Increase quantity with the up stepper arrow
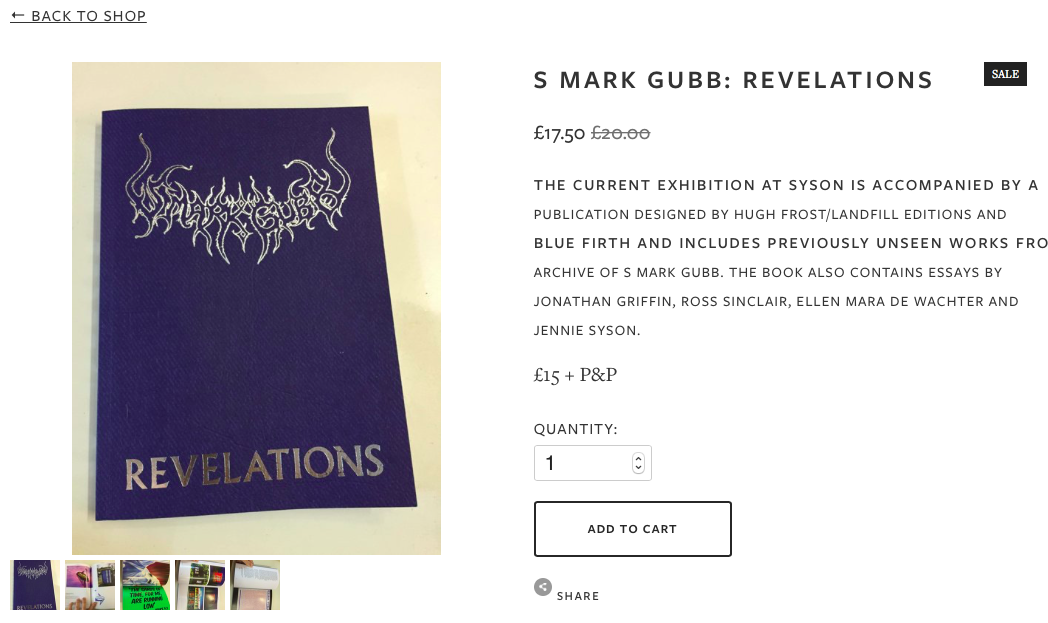Screen dimensions: 1048x623 pyautogui.click(x=638, y=458)
